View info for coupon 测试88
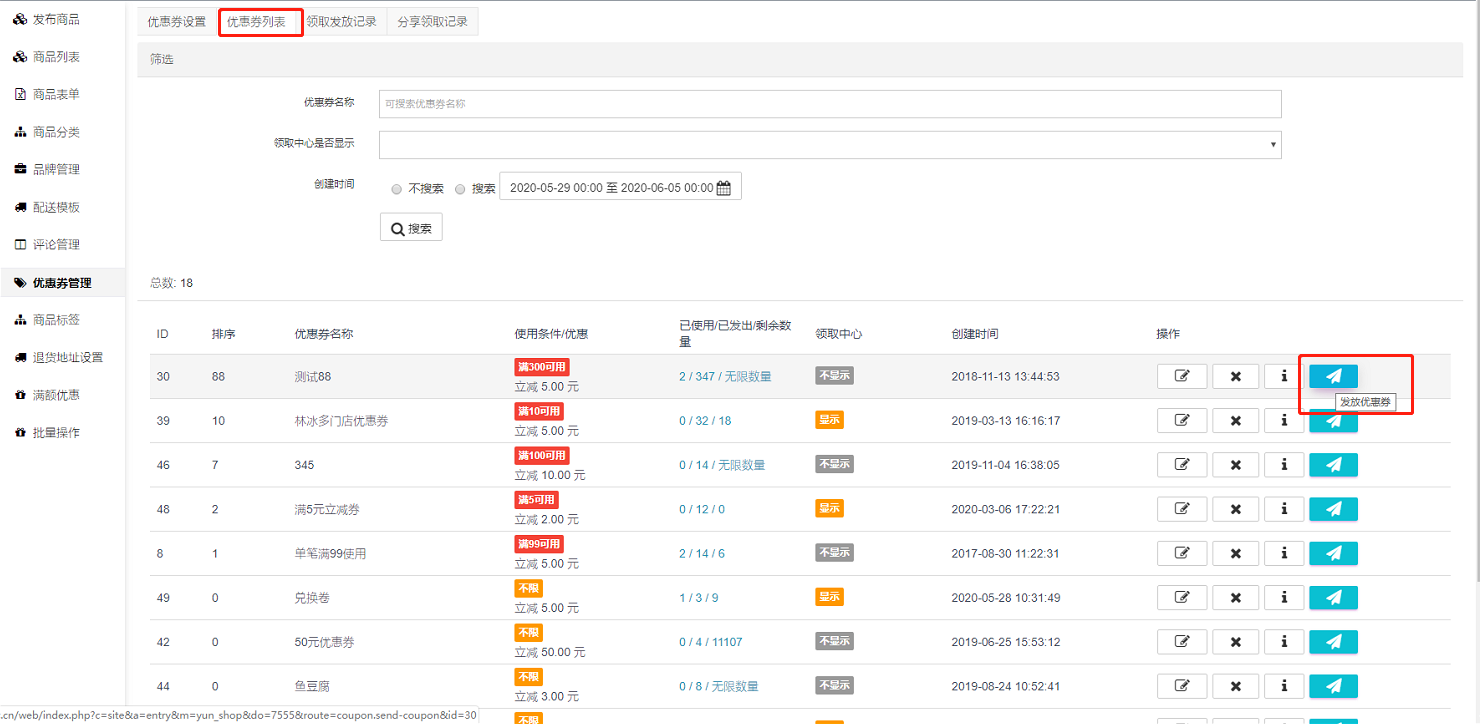 pyautogui.click(x=1284, y=376)
